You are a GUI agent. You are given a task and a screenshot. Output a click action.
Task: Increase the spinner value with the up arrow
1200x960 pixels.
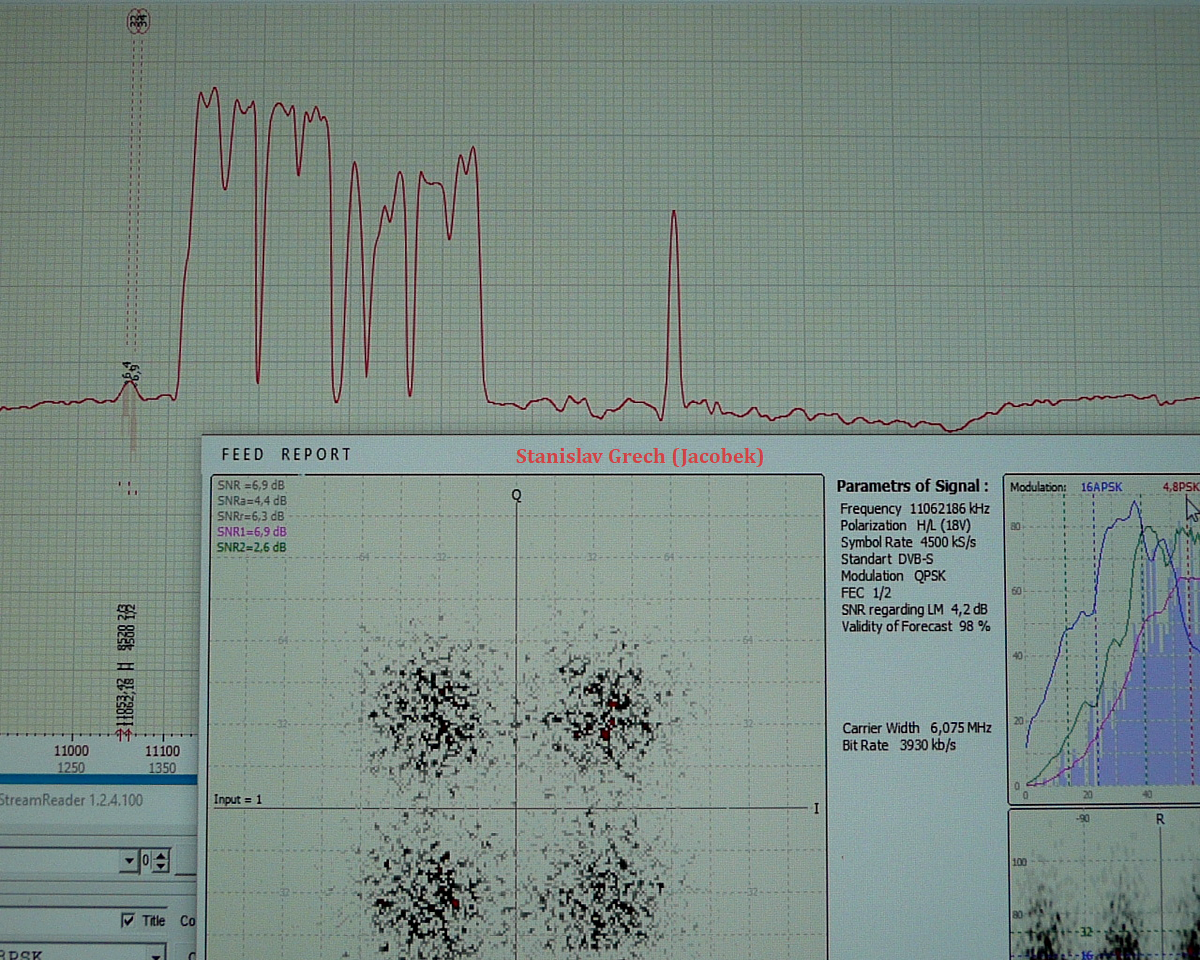(x=161, y=855)
